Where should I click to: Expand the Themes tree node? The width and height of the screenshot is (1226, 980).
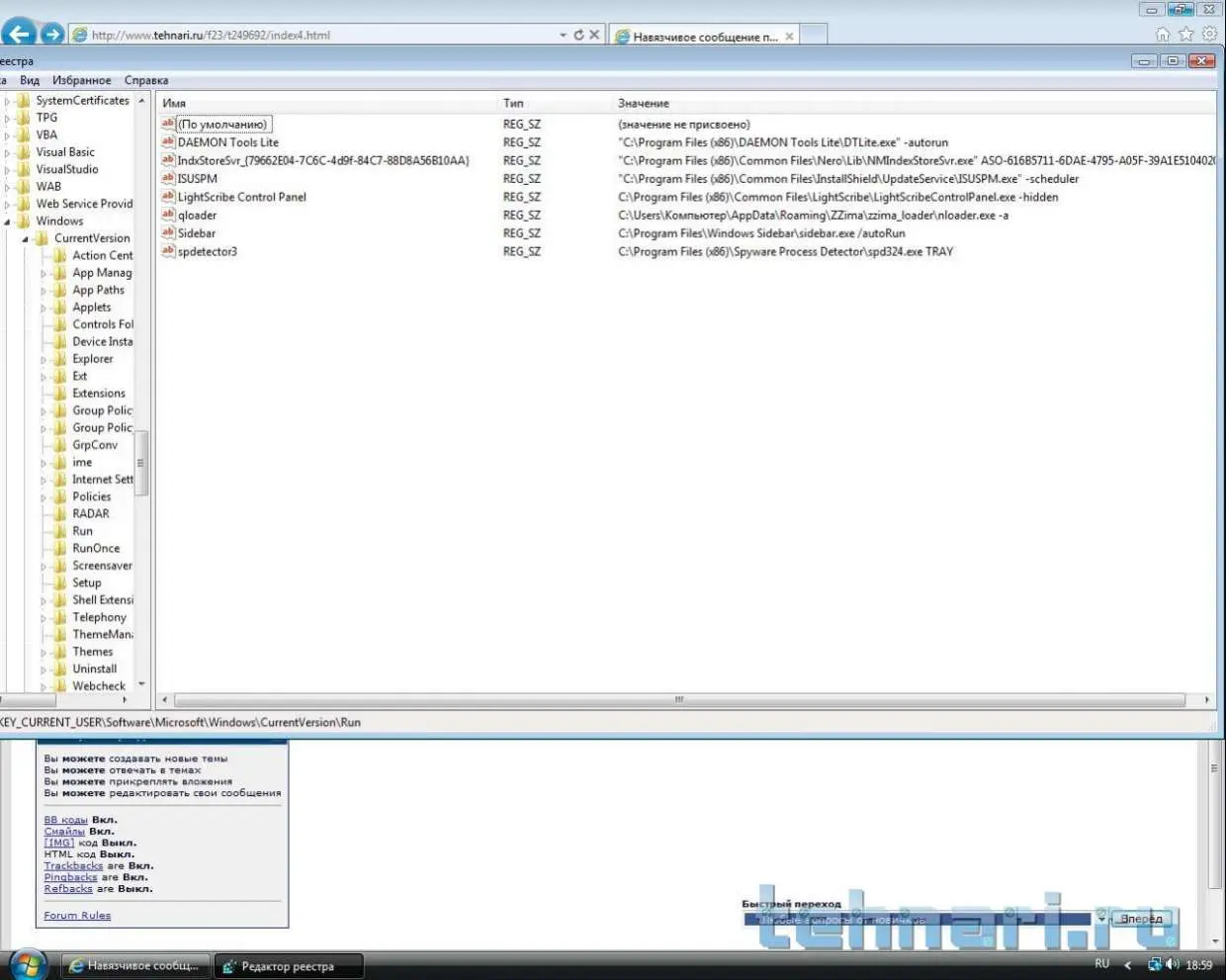coord(44,652)
